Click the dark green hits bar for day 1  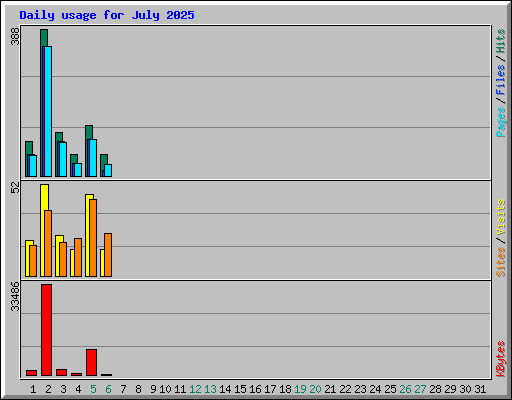pos(29,148)
